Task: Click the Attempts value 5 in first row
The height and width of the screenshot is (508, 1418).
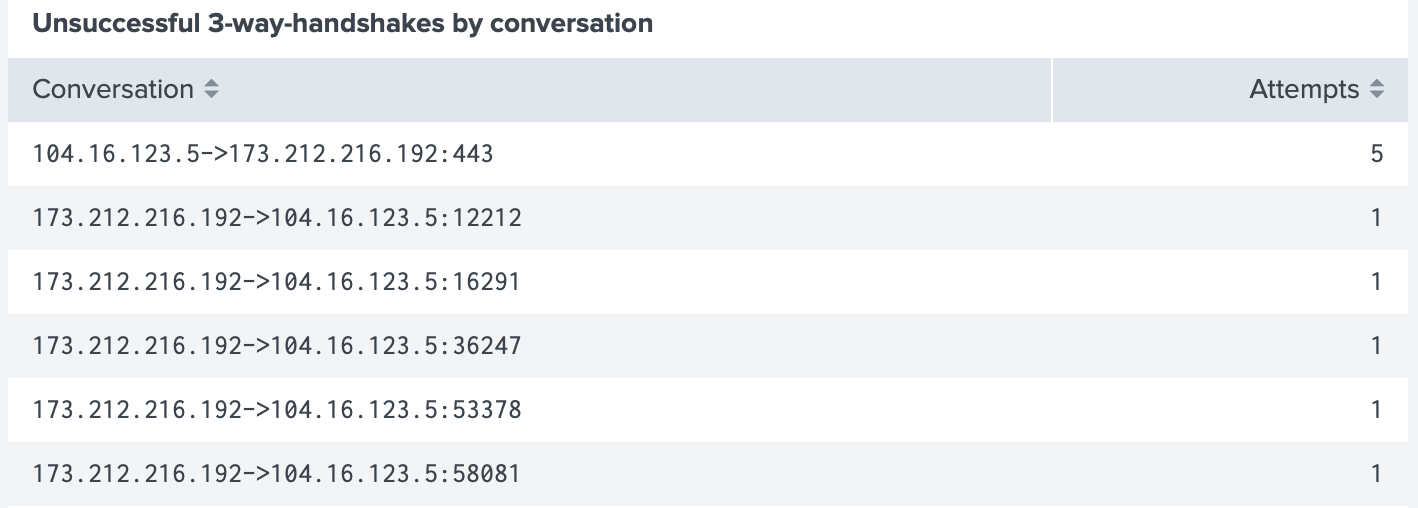Action: [1377, 154]
